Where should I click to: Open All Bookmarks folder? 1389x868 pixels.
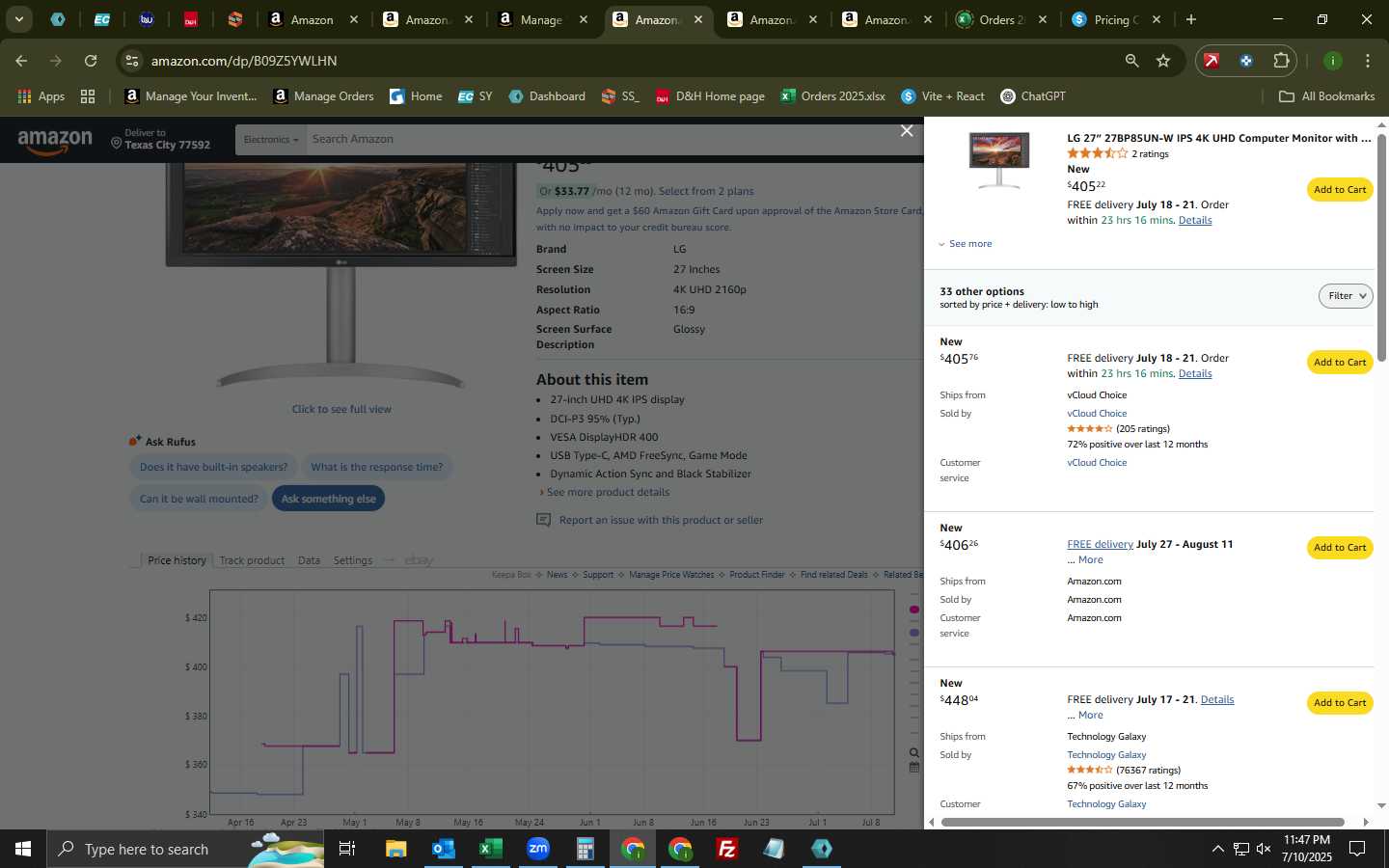[1326, 96]
